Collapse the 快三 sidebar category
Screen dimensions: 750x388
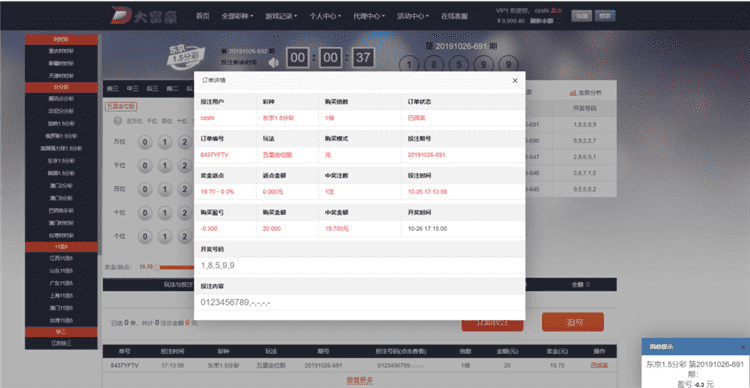pos(61,332)
